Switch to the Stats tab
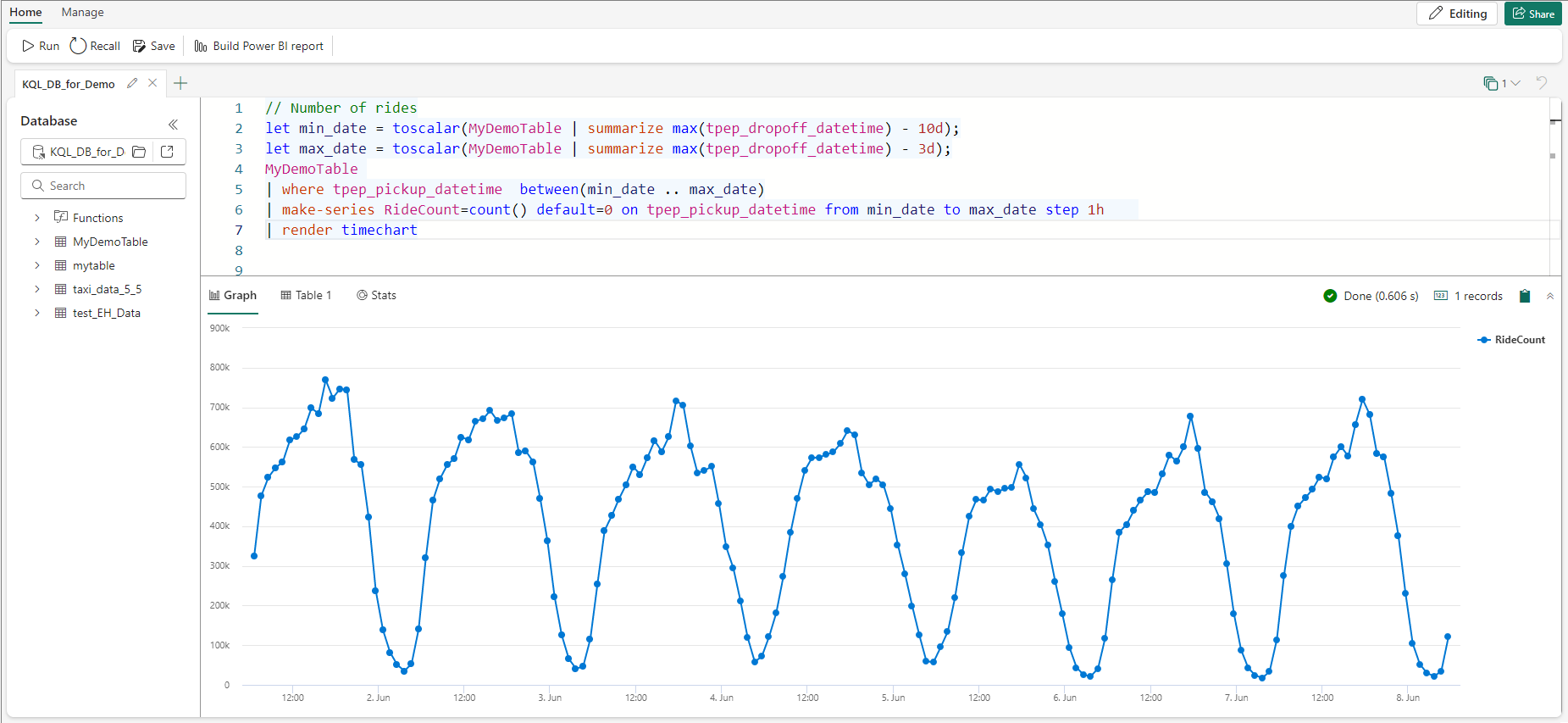 376,295
